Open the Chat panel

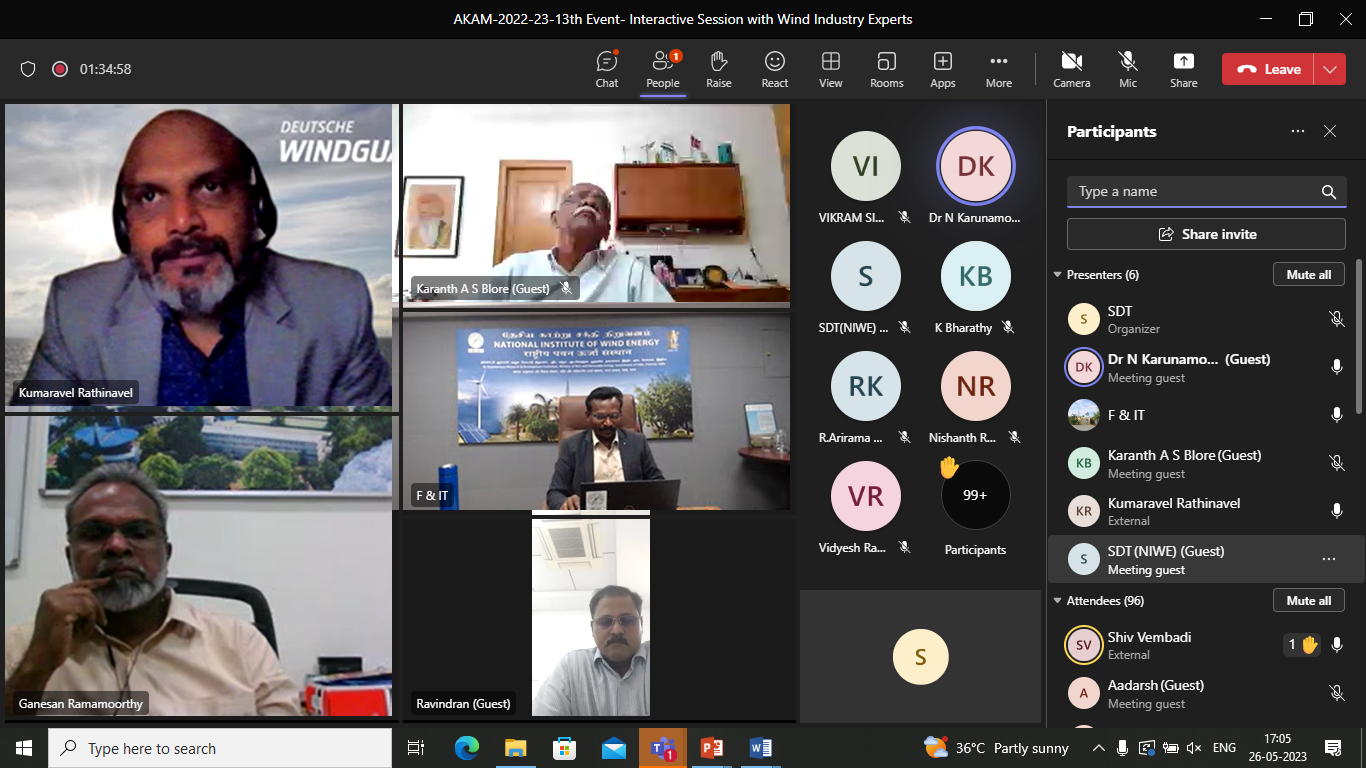(607, 69)
